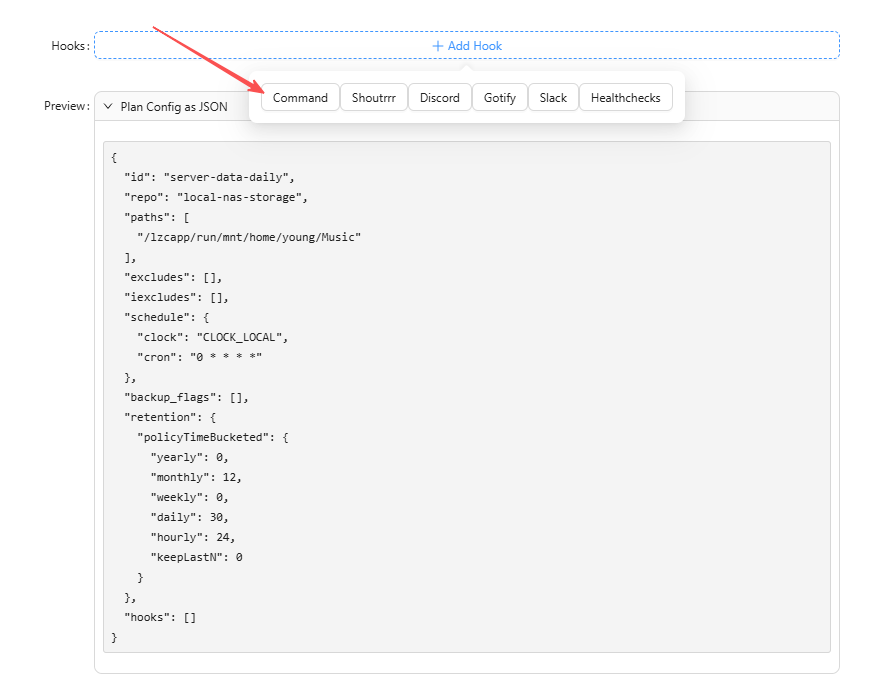Choose Healthchecks as hook type
876x678 pixels.
(626, 98)
